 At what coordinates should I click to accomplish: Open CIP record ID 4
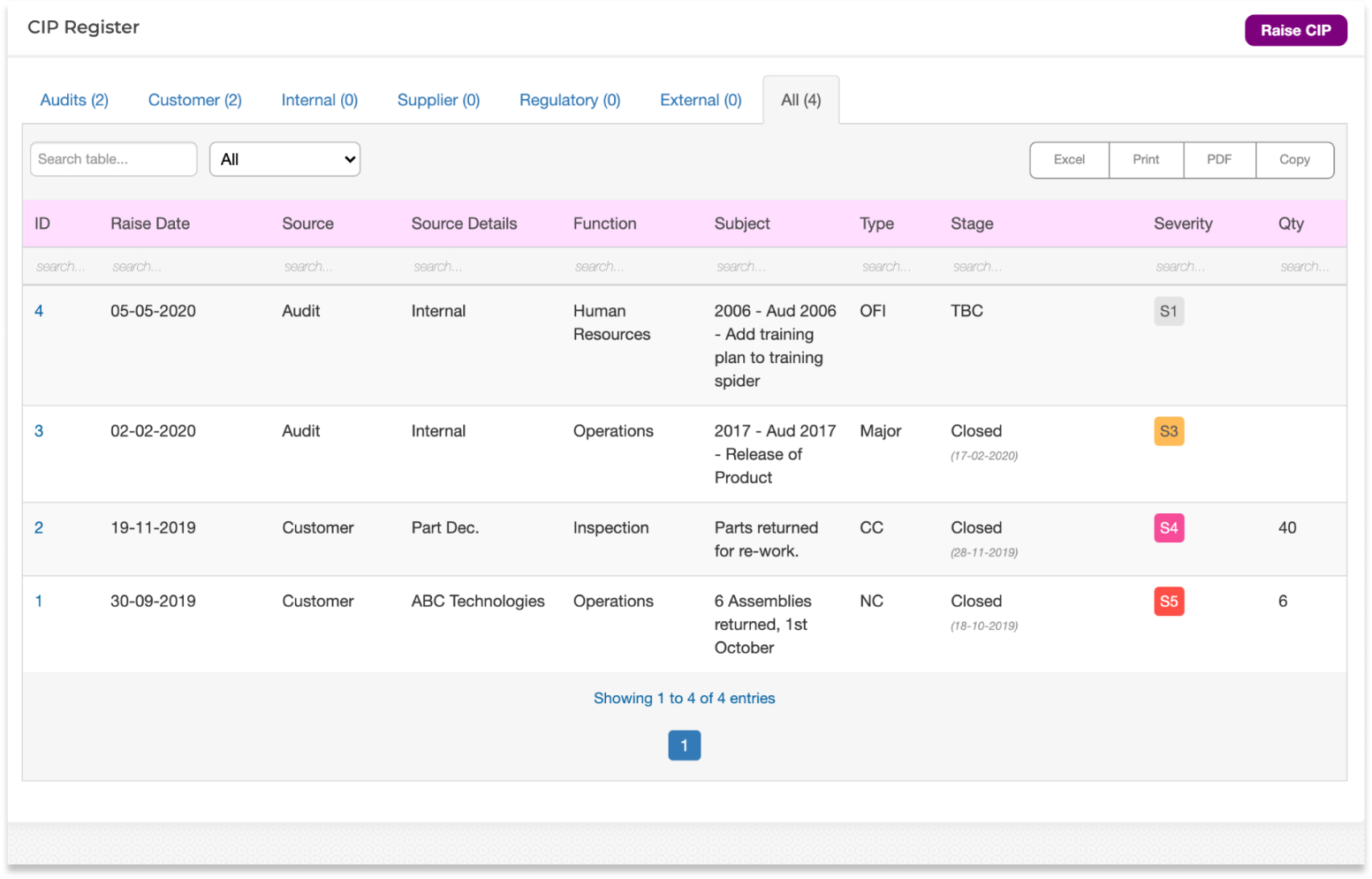coord(39,311)
